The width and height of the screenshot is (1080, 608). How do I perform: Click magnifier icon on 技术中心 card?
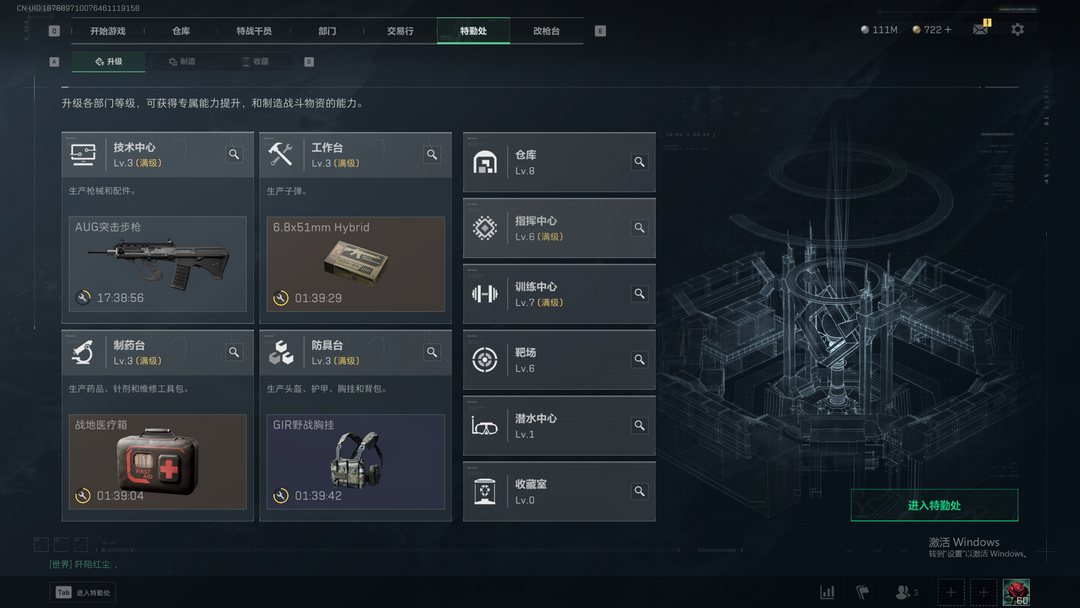234,154
